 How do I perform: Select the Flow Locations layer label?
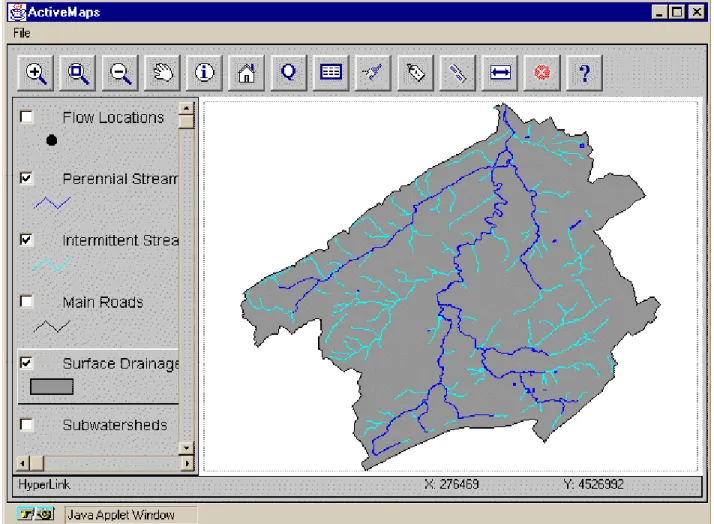(x=113, y=117)
